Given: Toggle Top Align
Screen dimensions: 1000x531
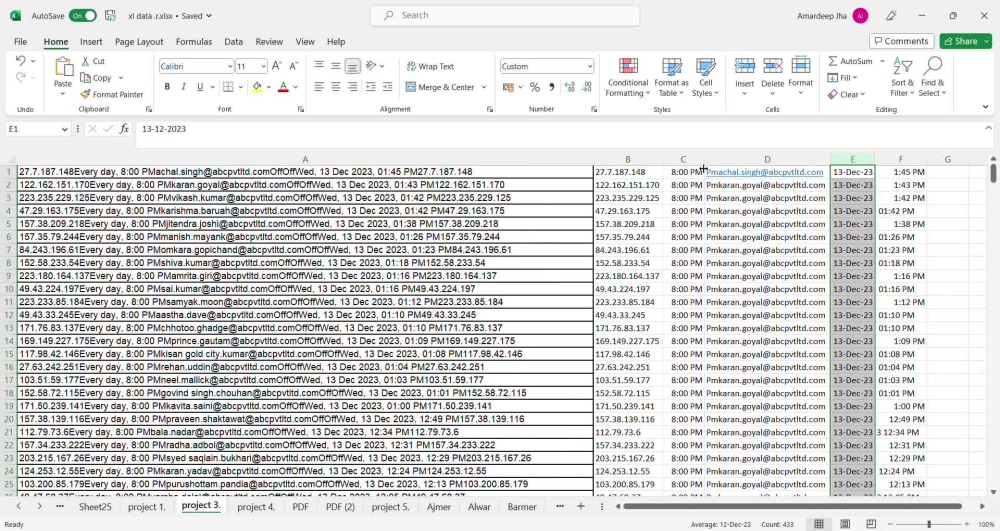Looking at the screenshot, I should pos(319,66).
